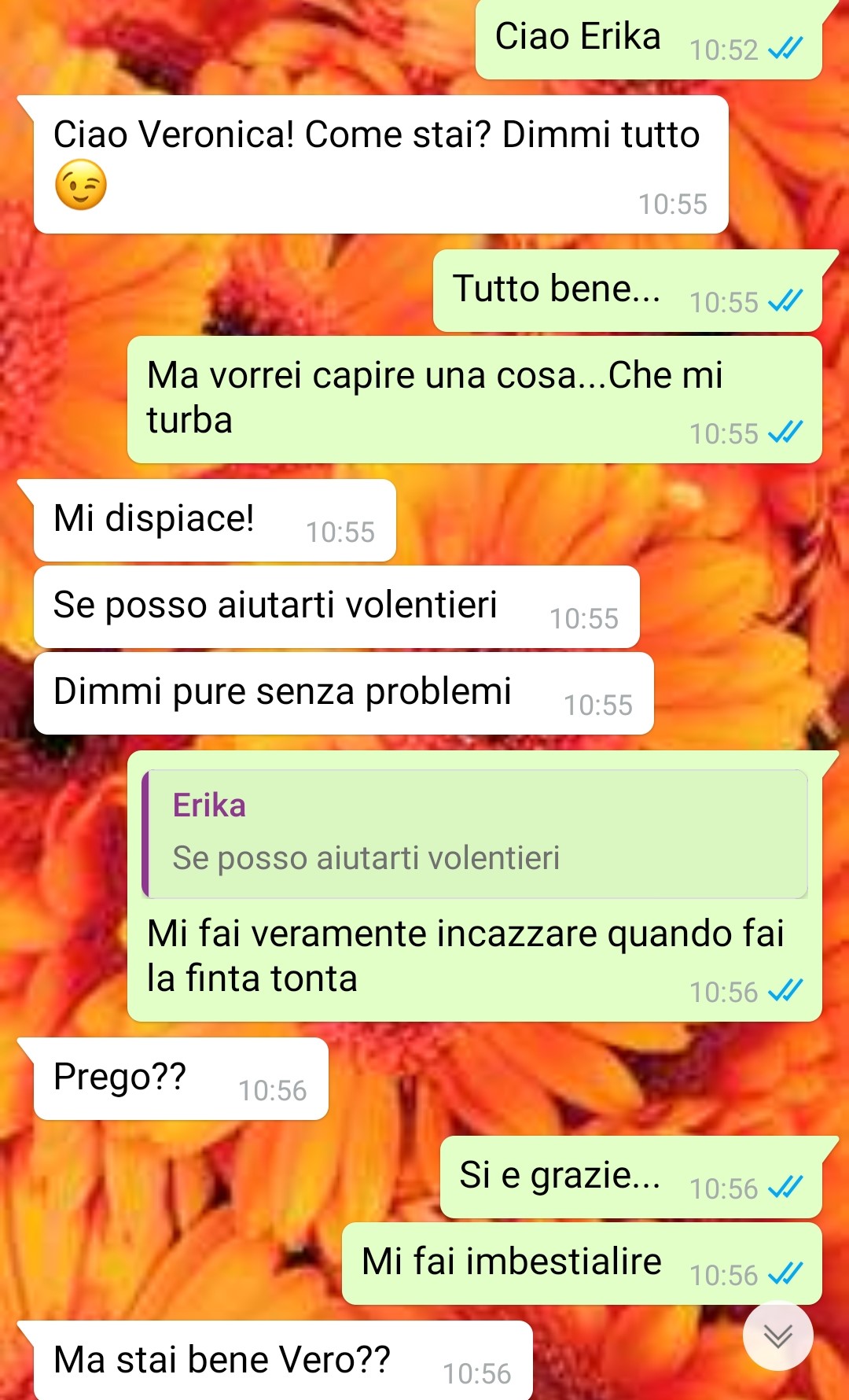Select the "Mi dispiace!" message bubble
The height and width of the screenshot is (1400, 849).
click(x=215, y=521)
